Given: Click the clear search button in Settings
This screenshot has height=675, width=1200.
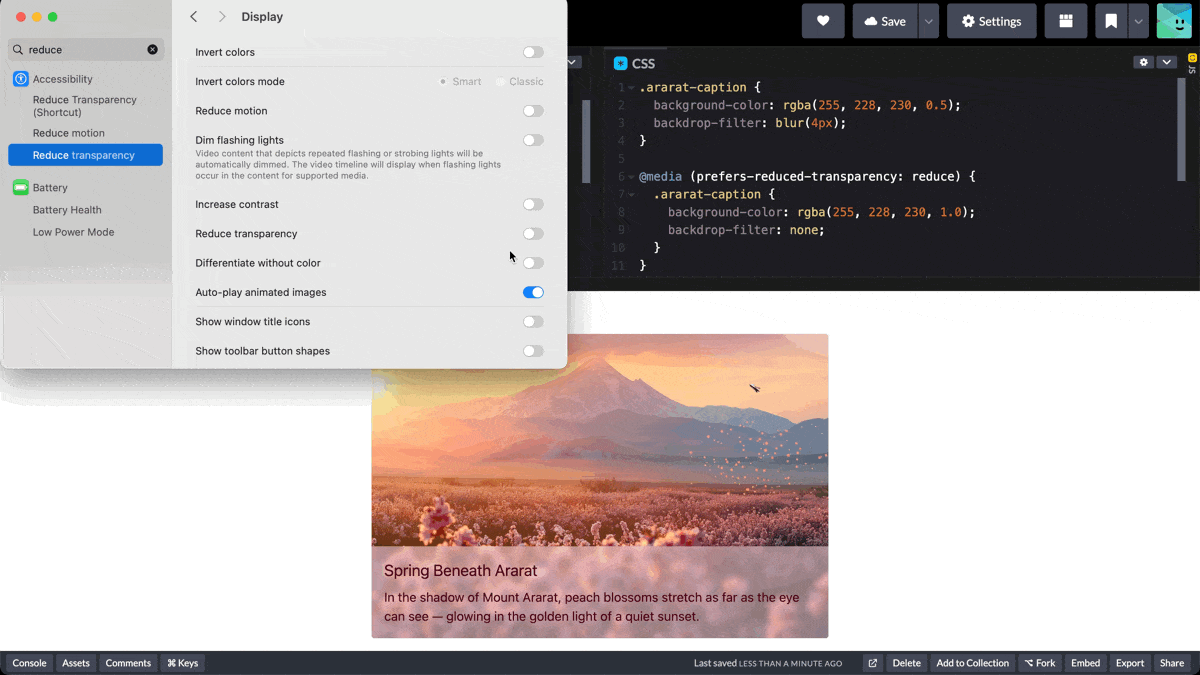Looking at the screenshot, I should (x=152, y=49).
